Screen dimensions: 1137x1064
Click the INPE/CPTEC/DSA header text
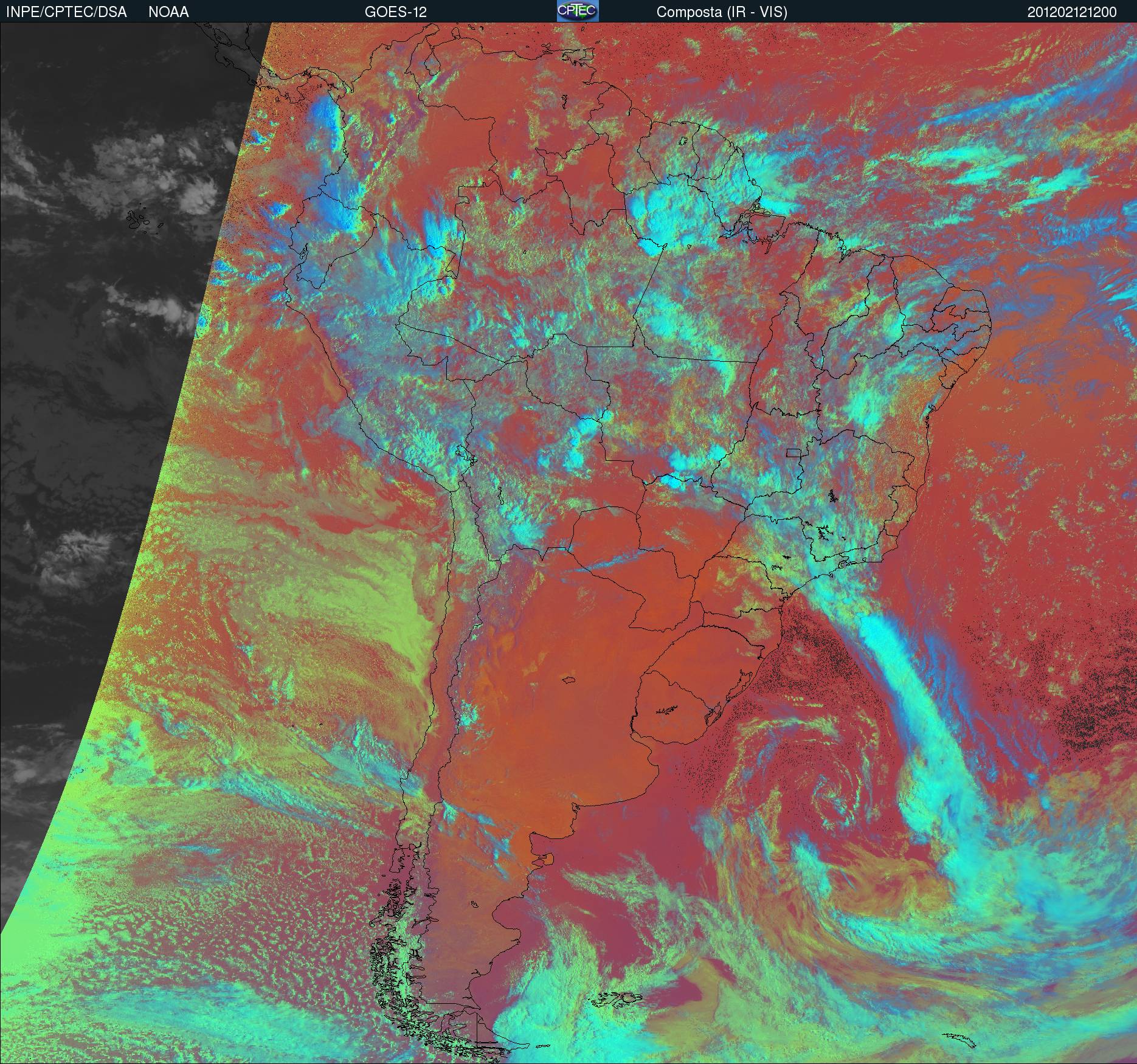click(x=66, y=12)
